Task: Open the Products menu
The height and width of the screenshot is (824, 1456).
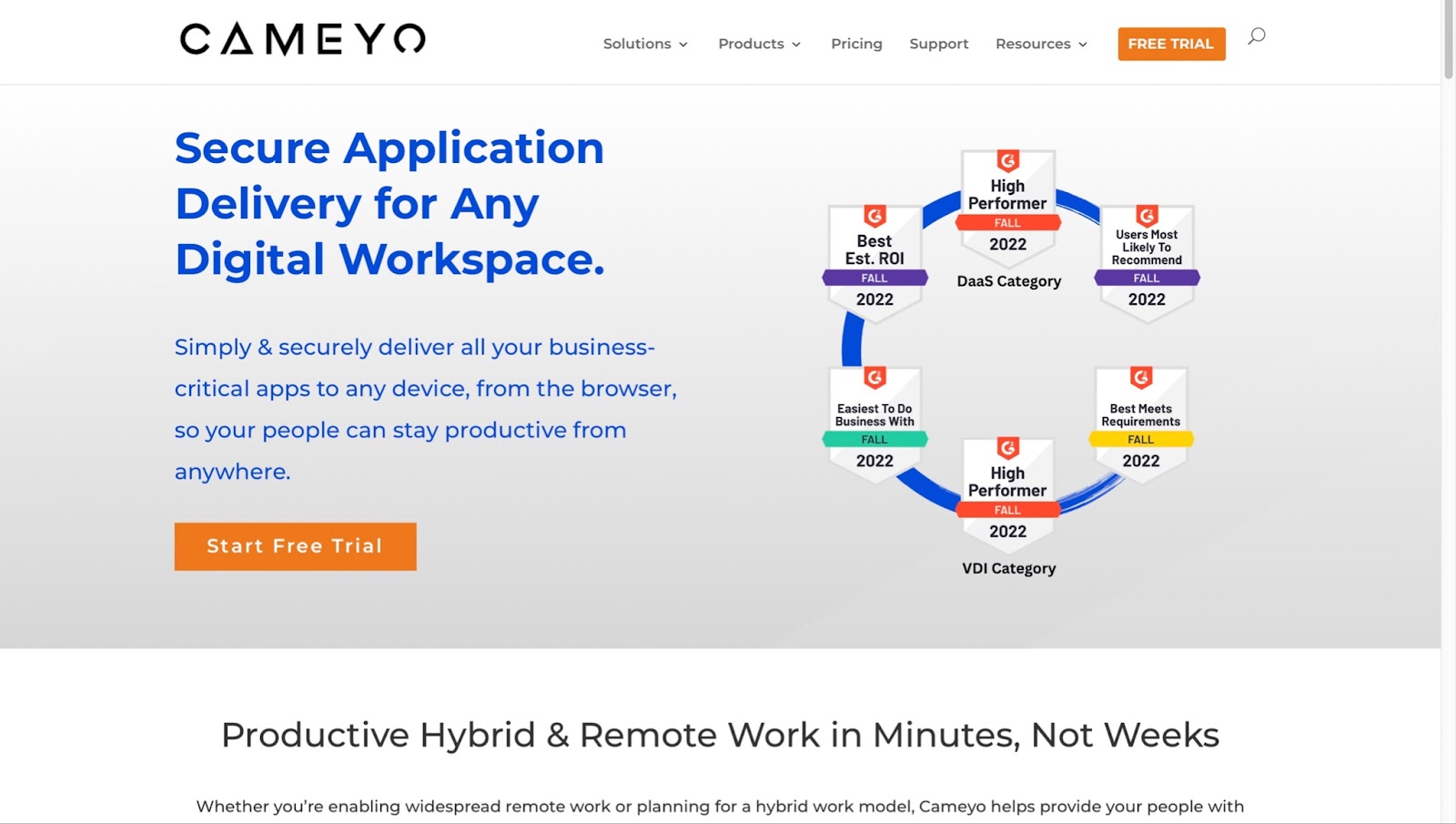Action: 760,44
